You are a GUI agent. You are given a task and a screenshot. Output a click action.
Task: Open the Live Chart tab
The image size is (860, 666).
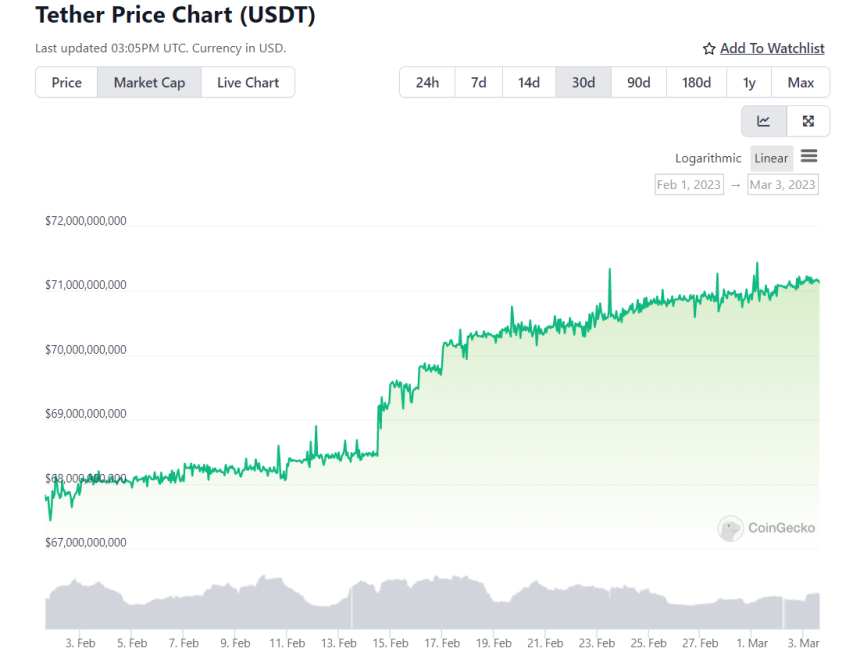pos(248,82)
